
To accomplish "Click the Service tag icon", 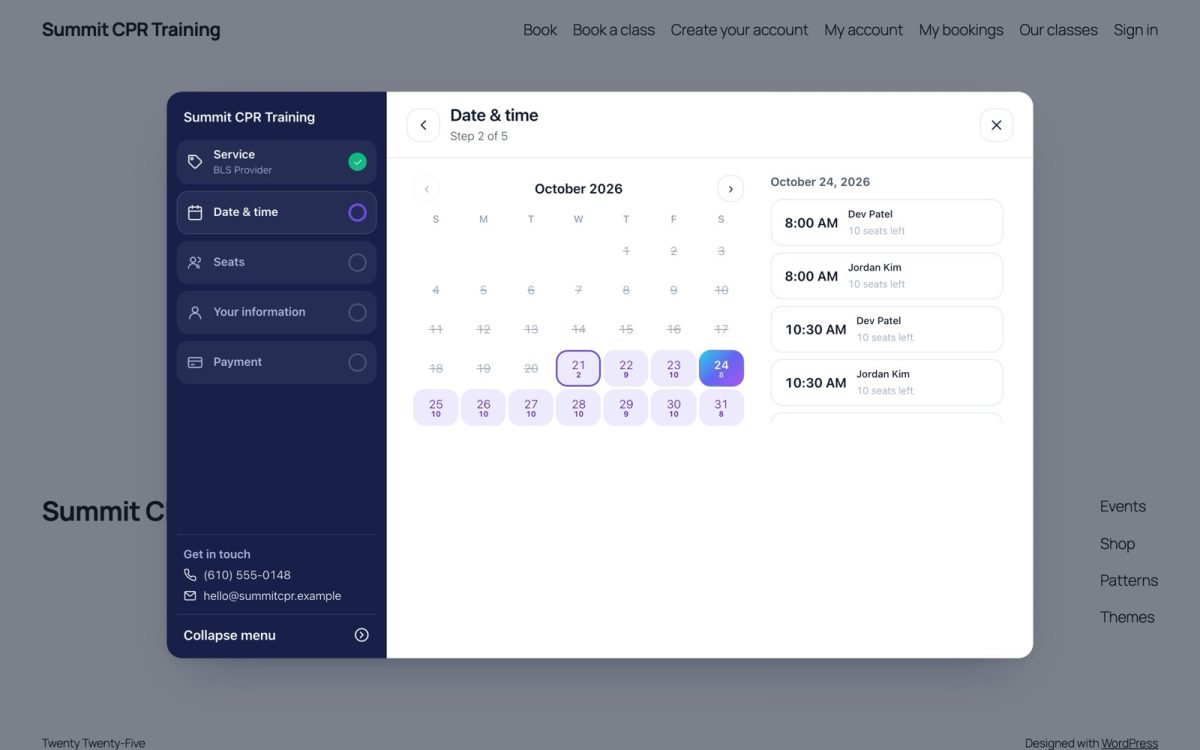I will coord(195,162).
